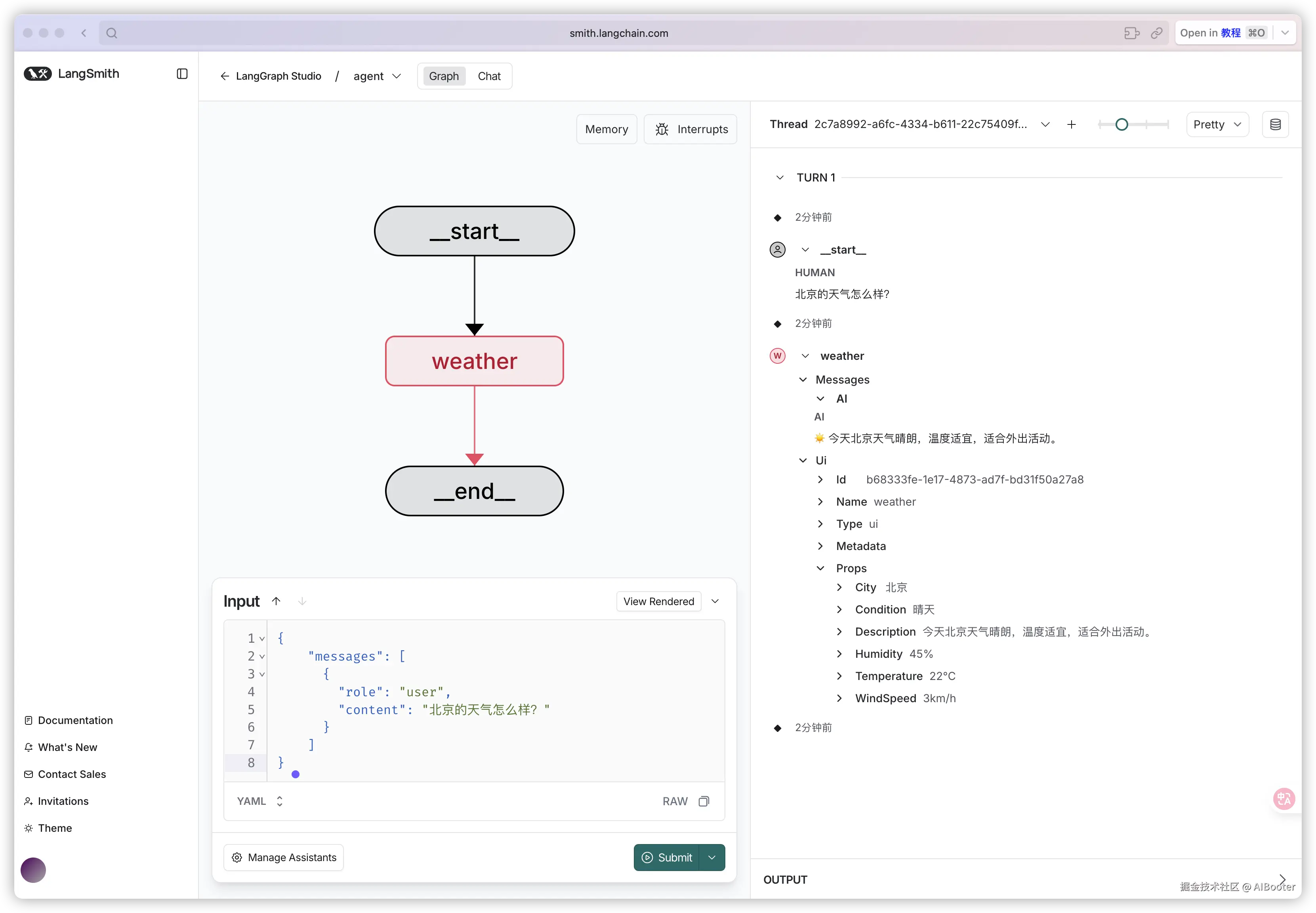Open the thread database icon panel
The image size is (1316, 913).
click(x=1275, y=125)
